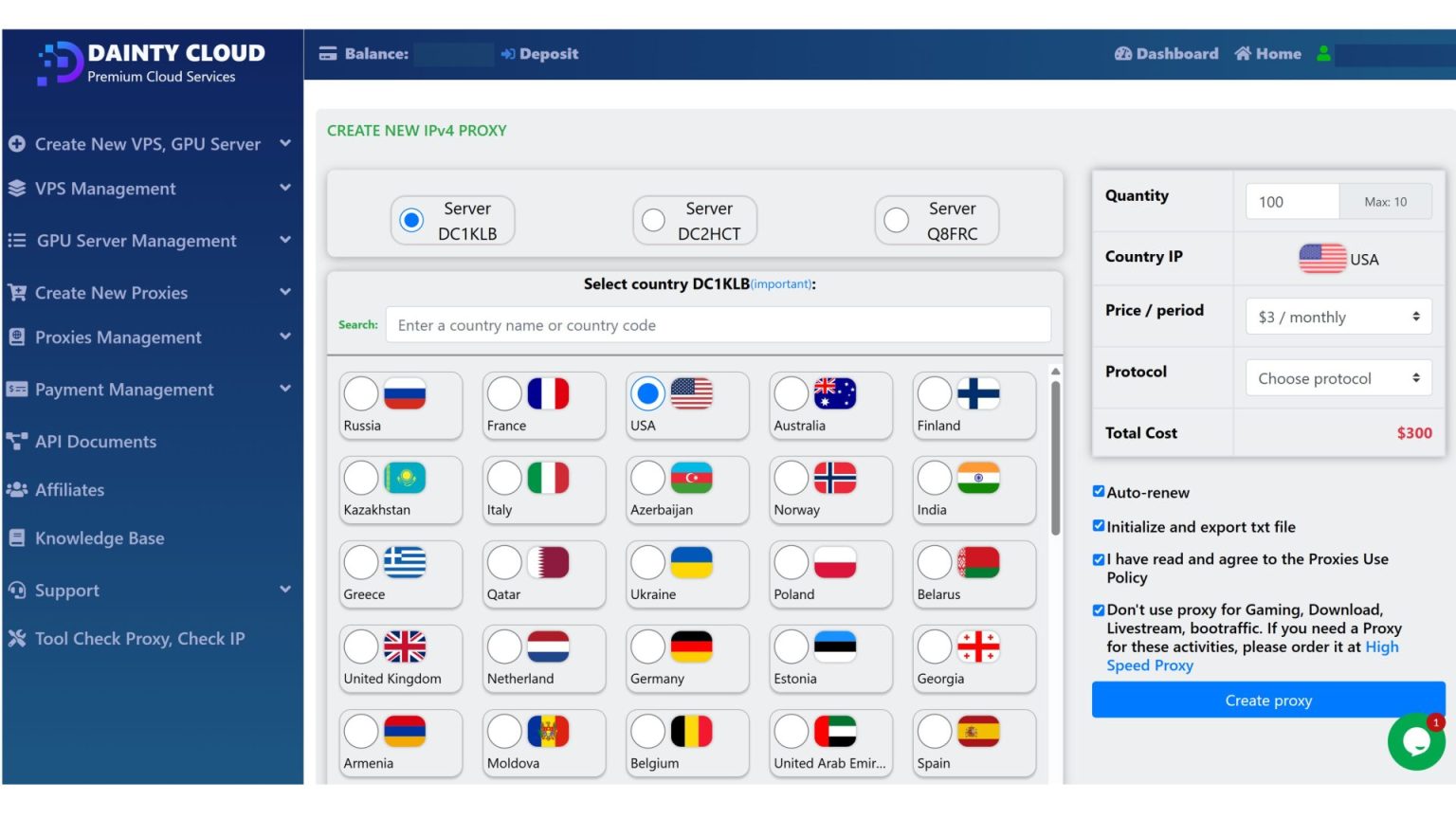
Task: Click the Proxies Management sidebar icon
Action: click(16, 337)
